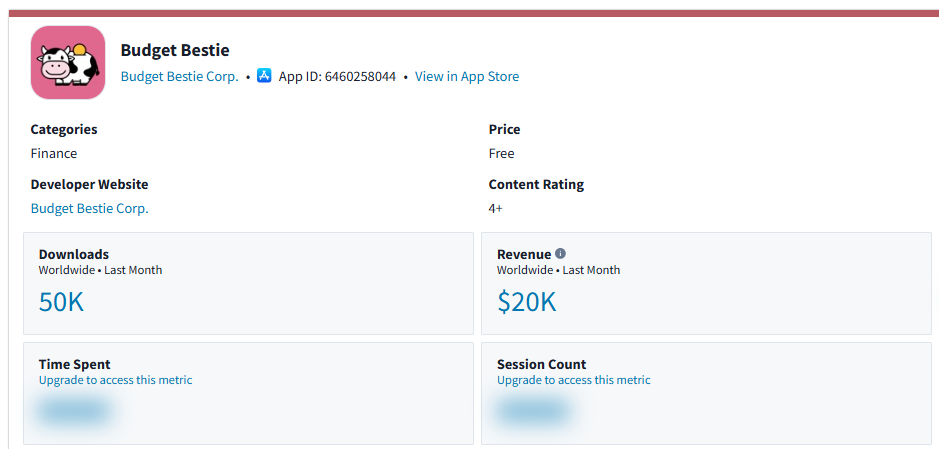This screenshot has width=939, height=449.
Task: Click the blurred Session Count value
Action: click(x=533, y=411)
